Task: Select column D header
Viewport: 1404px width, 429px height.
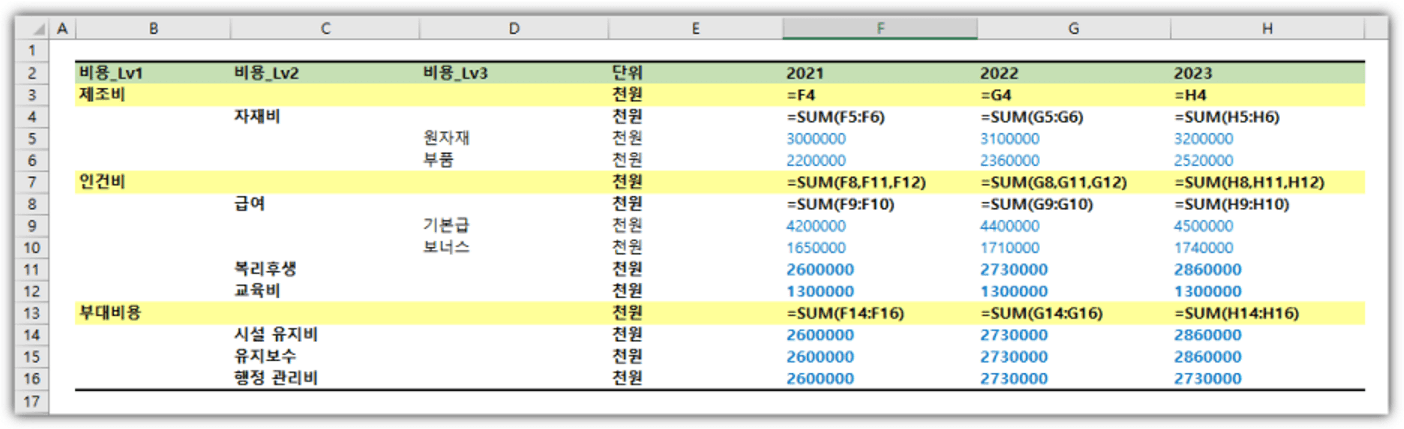Action: [x=514, y=29]
